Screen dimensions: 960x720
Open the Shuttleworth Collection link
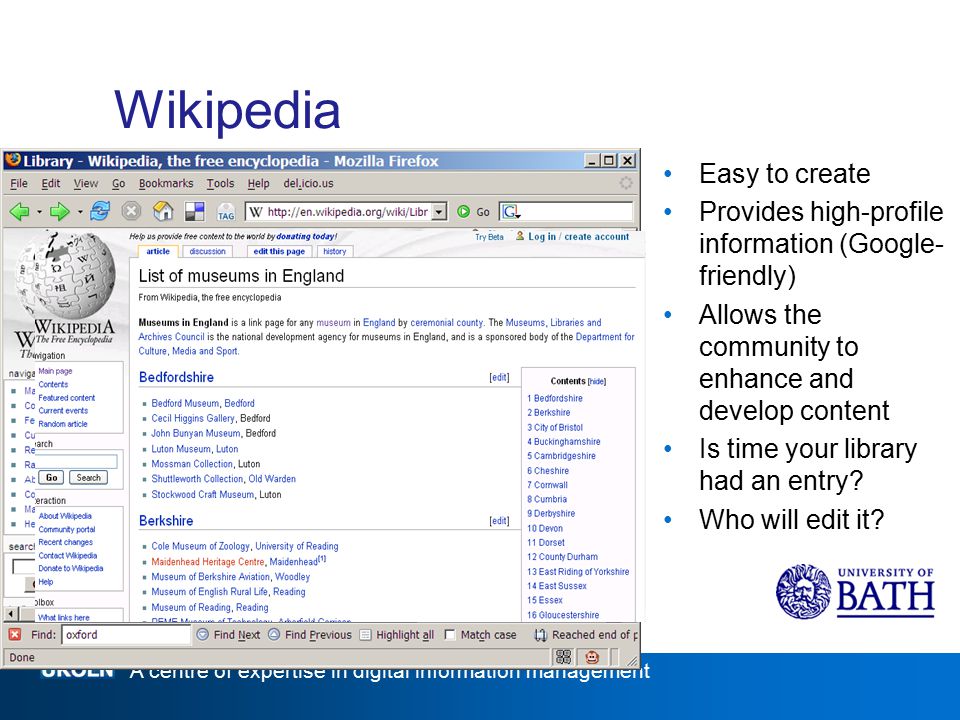pyautogui.click(x=197, y=479)
